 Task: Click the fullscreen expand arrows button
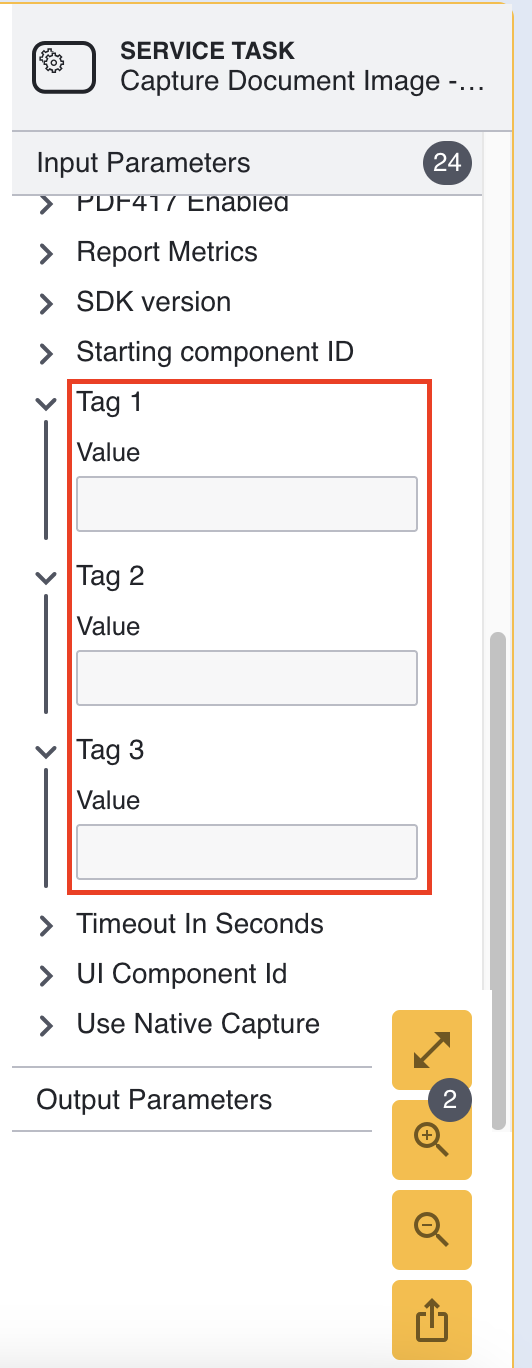(x=432, y=1049)
